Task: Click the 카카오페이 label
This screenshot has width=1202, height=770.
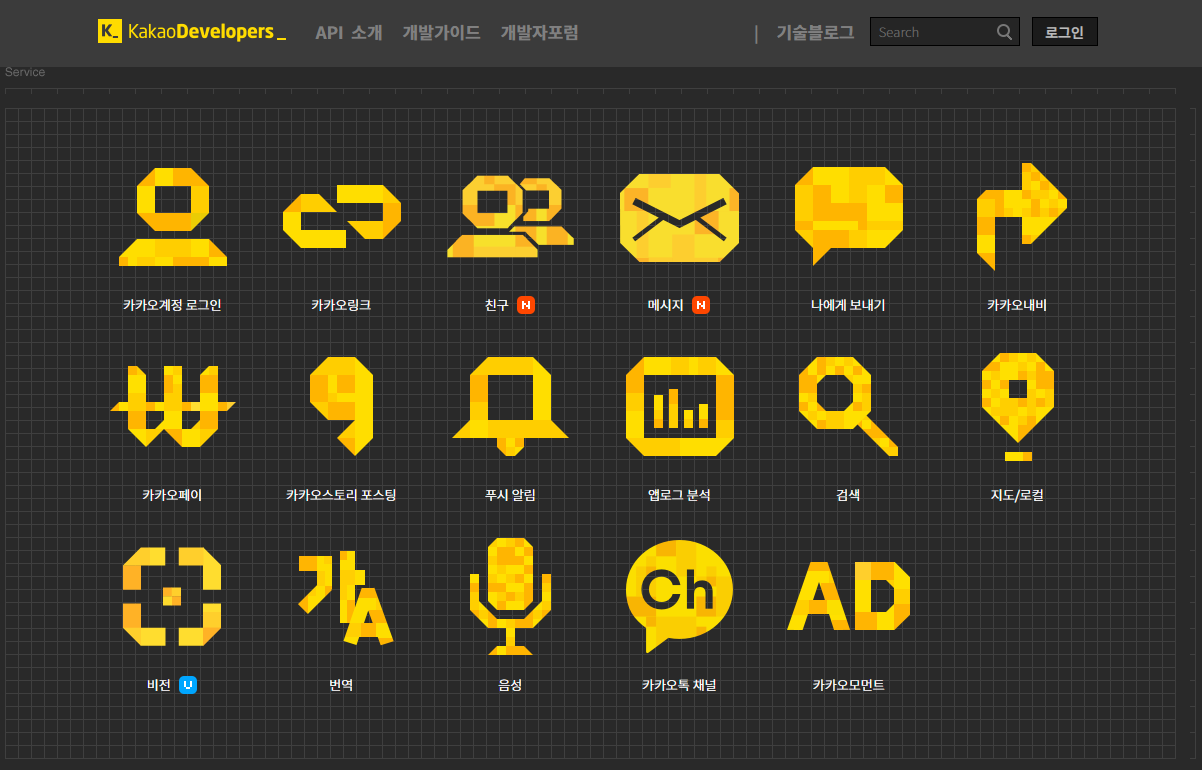Action: point(172,495)
